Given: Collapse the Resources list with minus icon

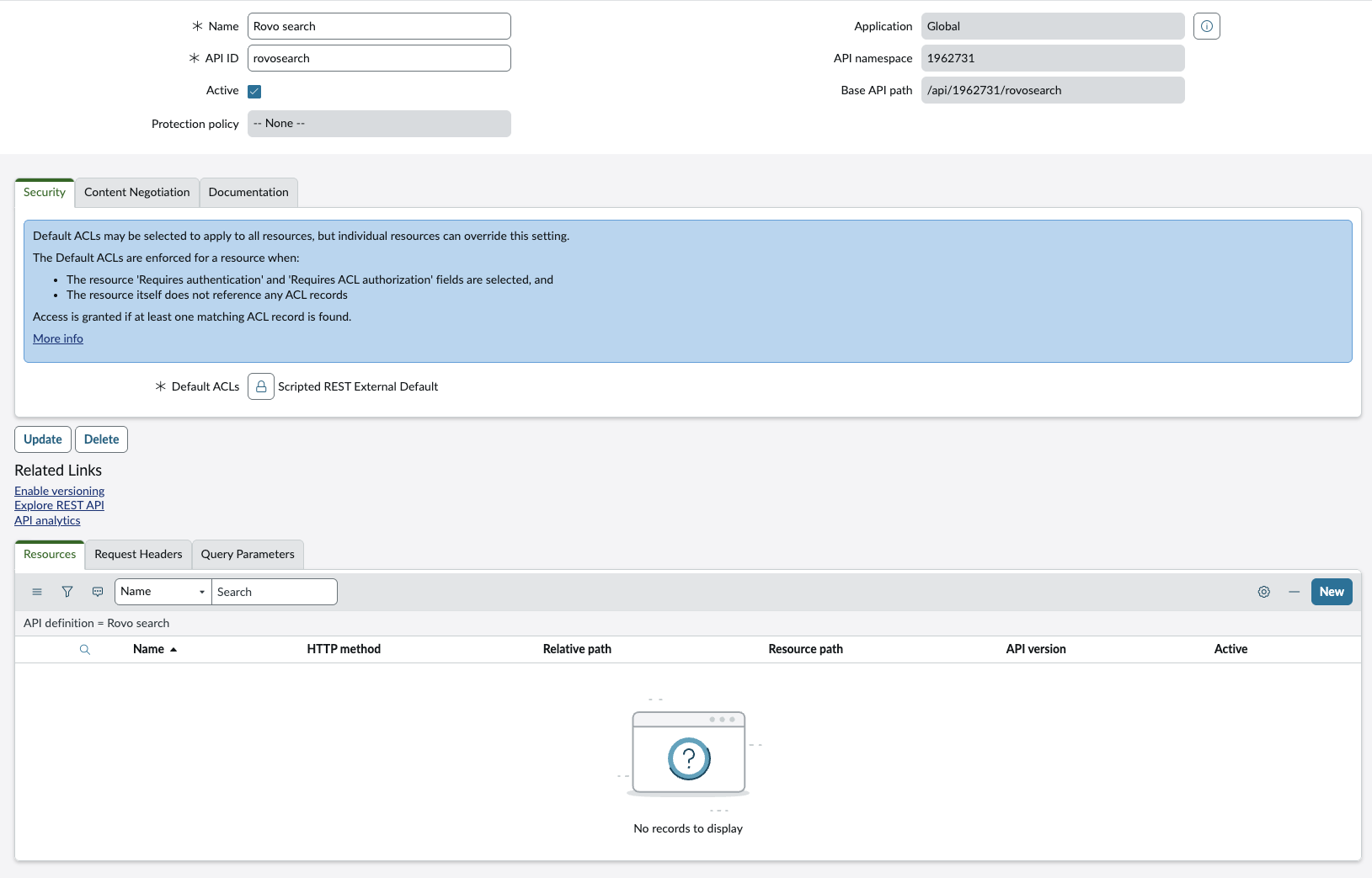Looking at the screenshot, I should click(x=1294, y=592).
